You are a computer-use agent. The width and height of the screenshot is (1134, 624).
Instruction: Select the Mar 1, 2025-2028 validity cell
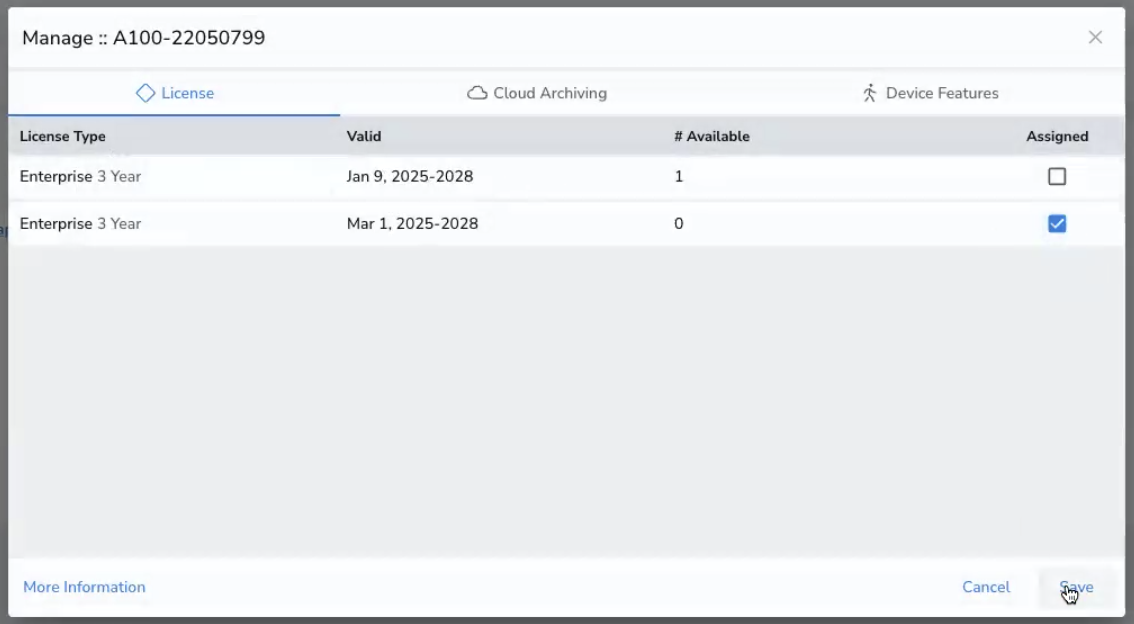(412, 223)
